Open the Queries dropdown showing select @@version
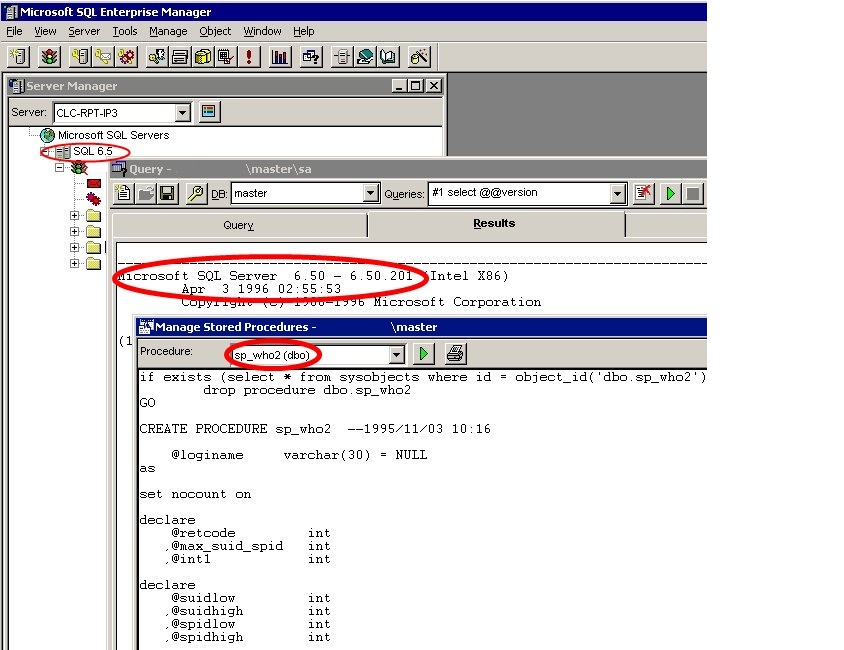Viewport: 844px width, 650px height. click(x=618, y=193)
